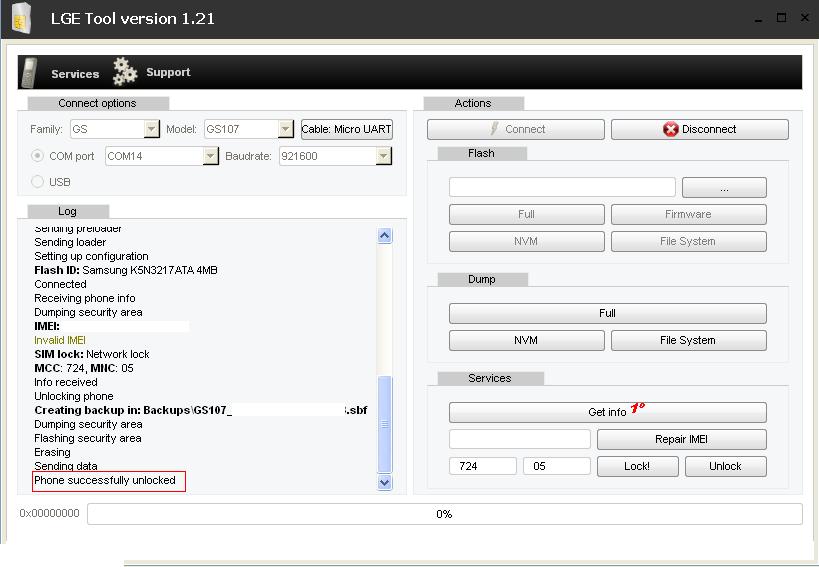Screen dimensions: 819x567
Task: Click the MCC field containing 724
Action: (484, 466)
